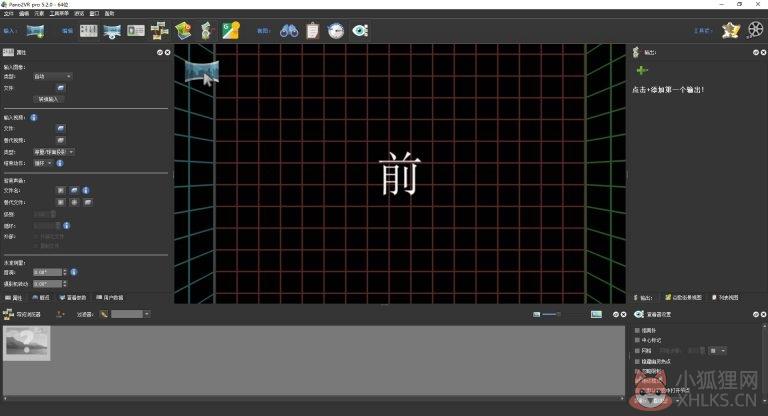Click filter icon in tour browser
Screen dimensions: 768x416
coord(104,314)
